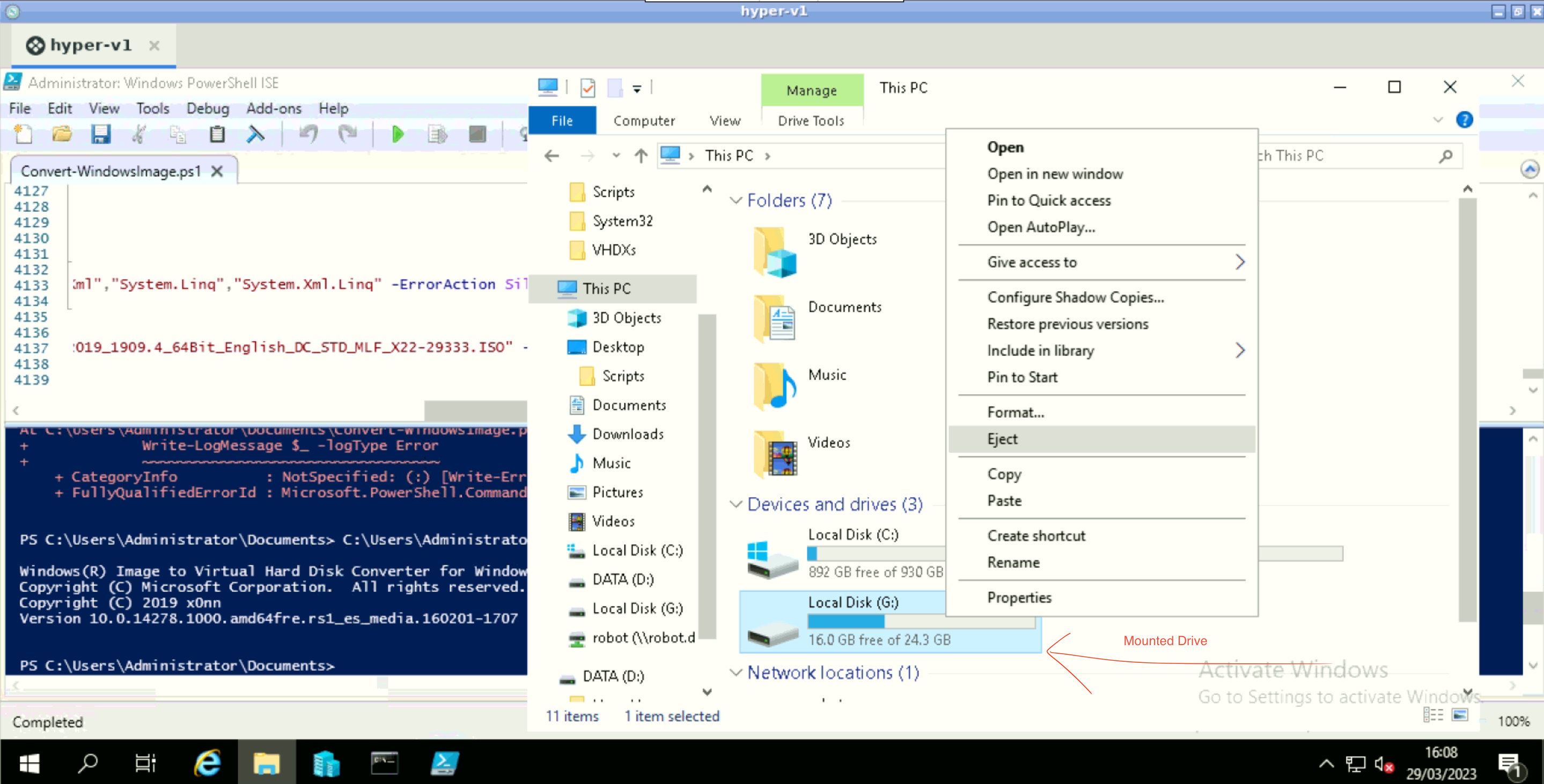The height and width of the screenshot is (784, 1544).
Task: Collapse the Folders (7) group
Action: tap(736, 200)
